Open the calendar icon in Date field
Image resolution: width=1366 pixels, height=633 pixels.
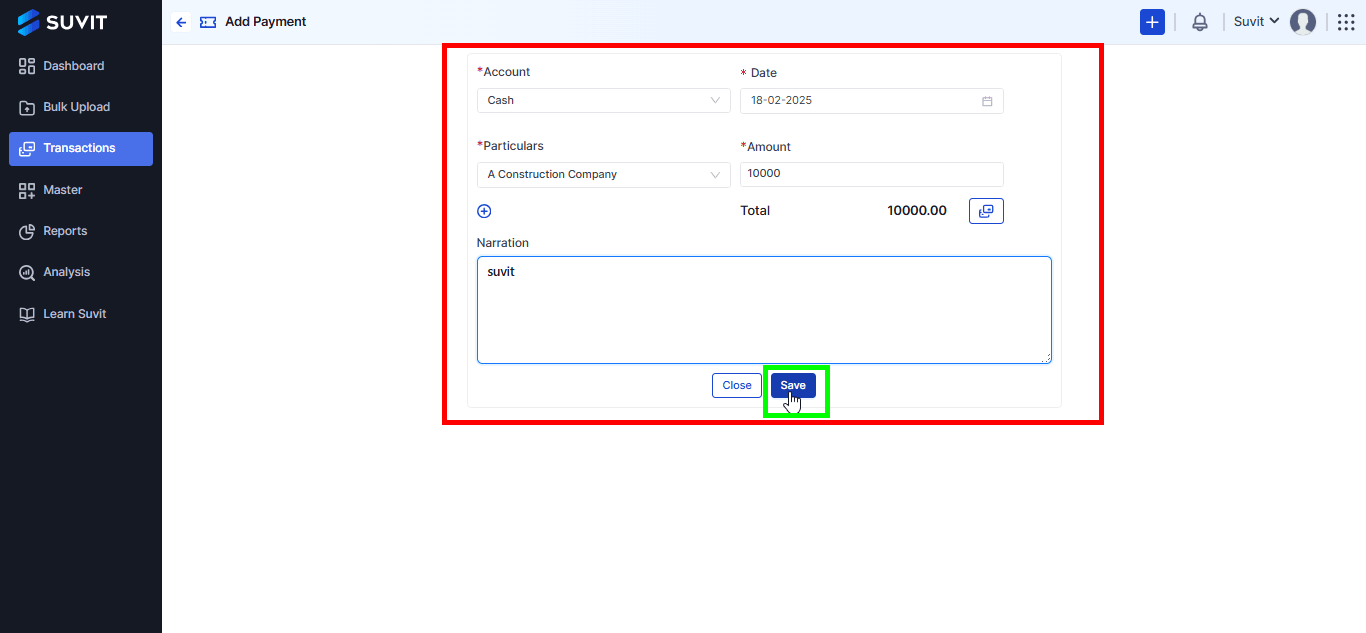(x=987, y=101)
